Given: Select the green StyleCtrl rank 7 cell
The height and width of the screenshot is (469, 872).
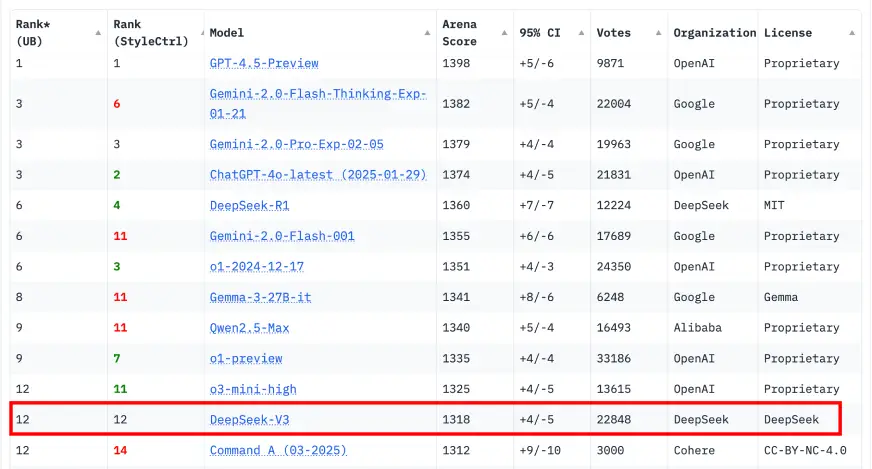Looking at the screenshot, I should (x=117, y=358).
